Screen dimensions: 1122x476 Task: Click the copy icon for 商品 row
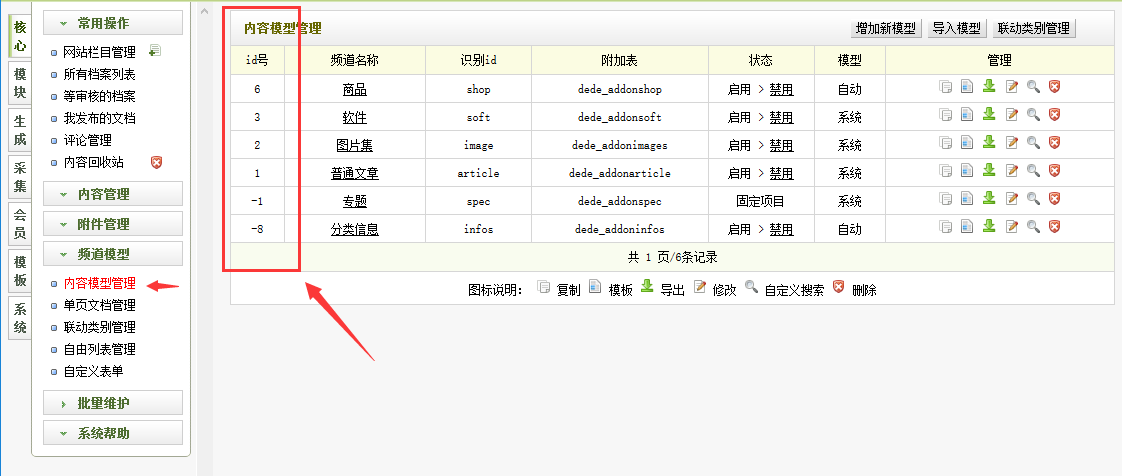(945, 88)
